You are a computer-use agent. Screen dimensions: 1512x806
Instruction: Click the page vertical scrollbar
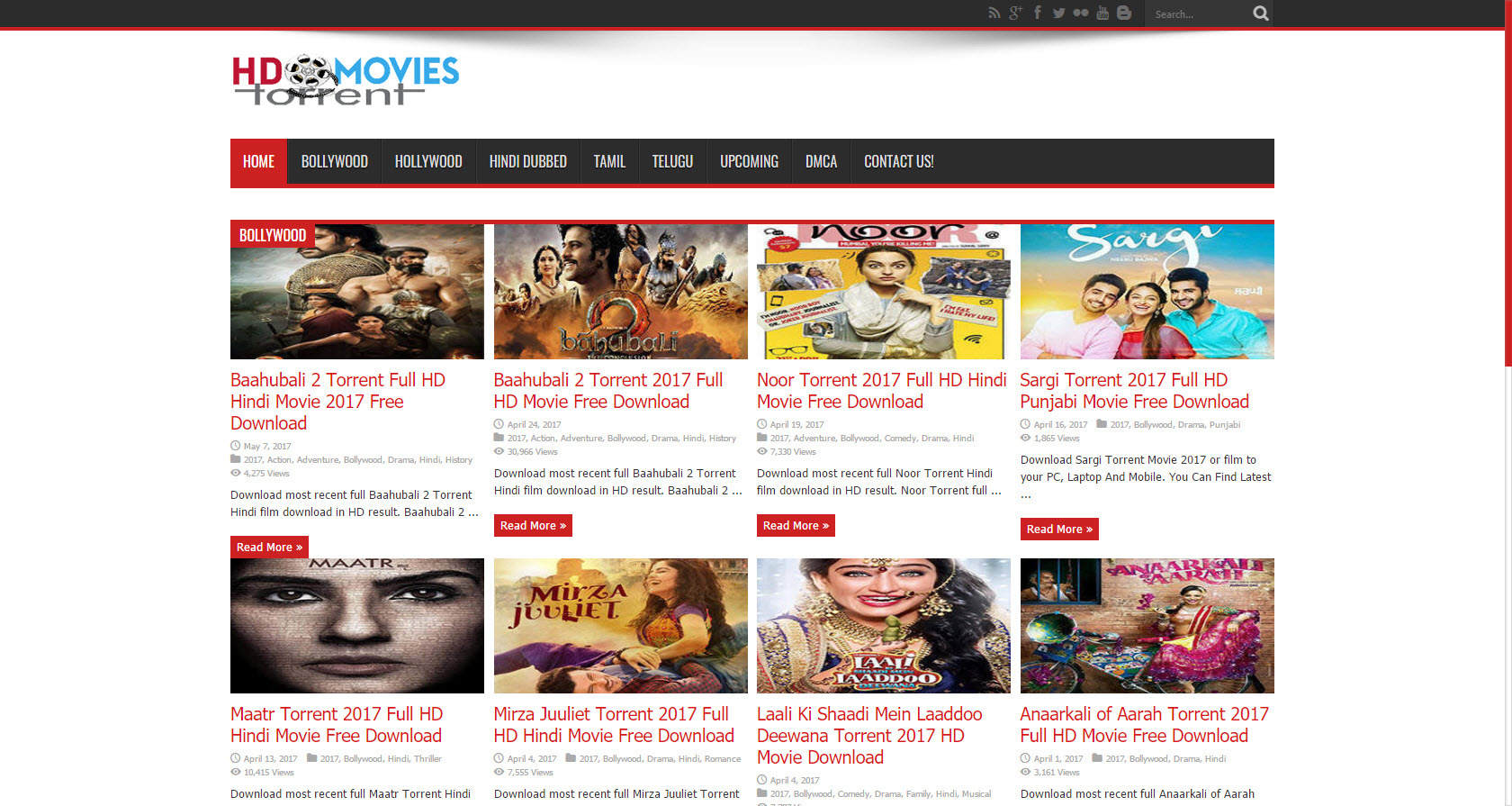(x=1507, y=198)
